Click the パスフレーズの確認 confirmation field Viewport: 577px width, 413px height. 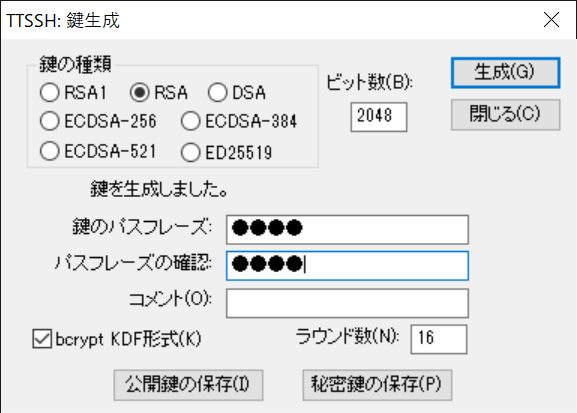pyautogui.click(x=347, y=266)
